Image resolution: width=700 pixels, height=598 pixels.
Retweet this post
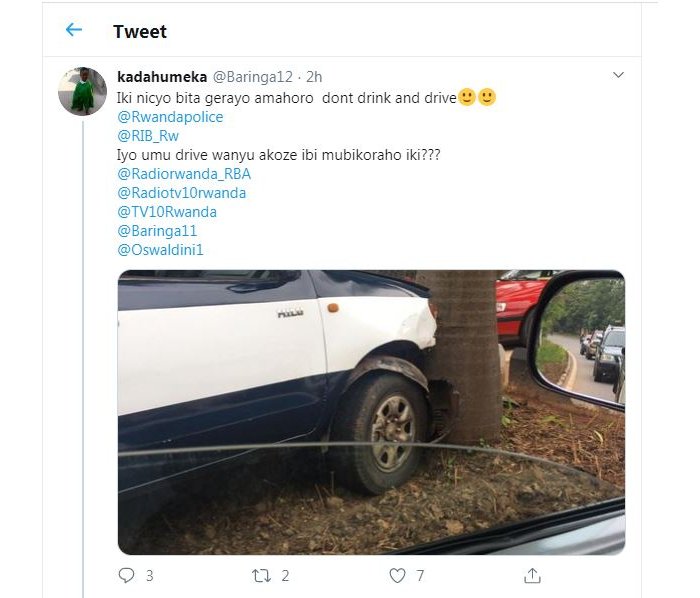tap(261, 575)
